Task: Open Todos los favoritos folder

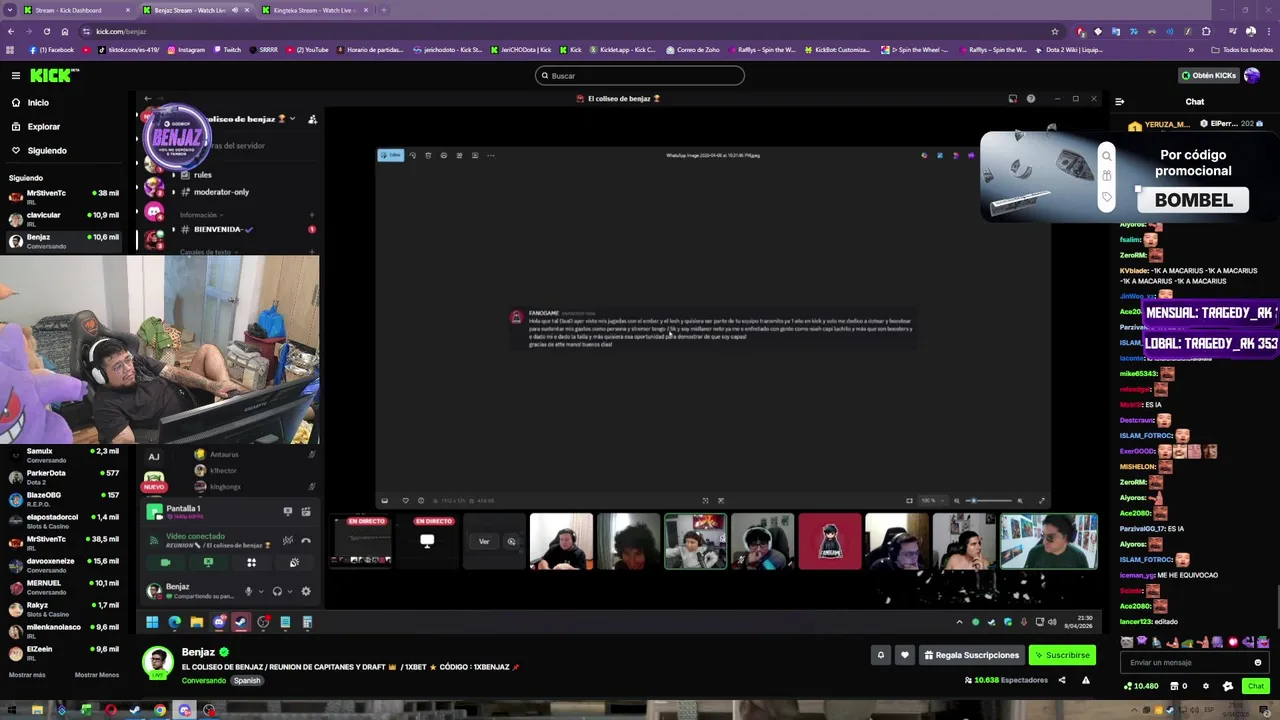Action: (1242, 49)
